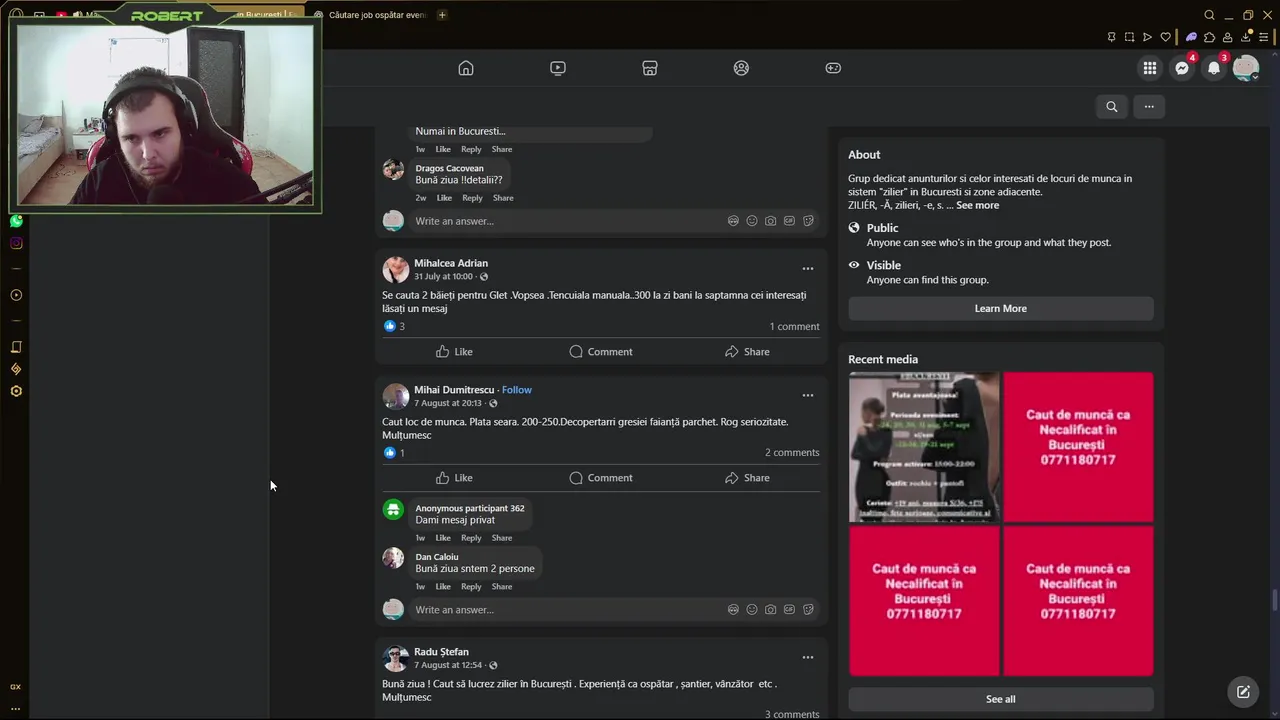
Task: Open Radu Ștefan's profile name
Action: coord(441,652)
